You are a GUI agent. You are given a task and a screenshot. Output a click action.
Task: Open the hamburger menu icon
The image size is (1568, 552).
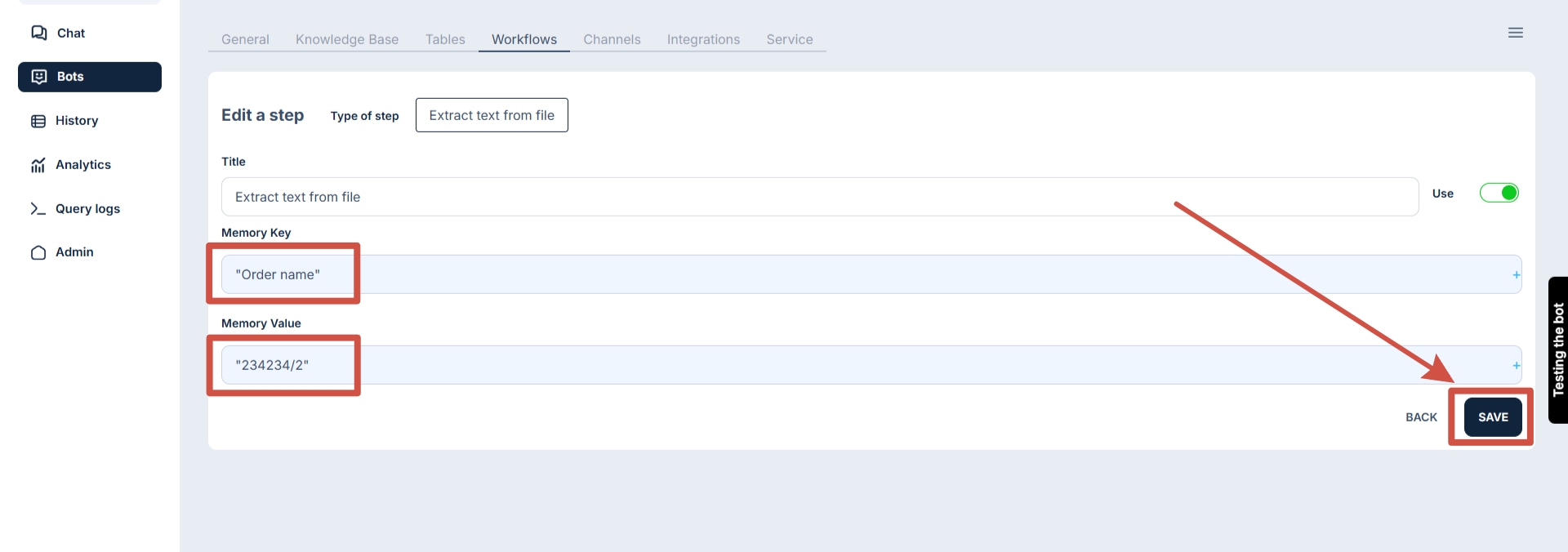(x=1515, y=33)
